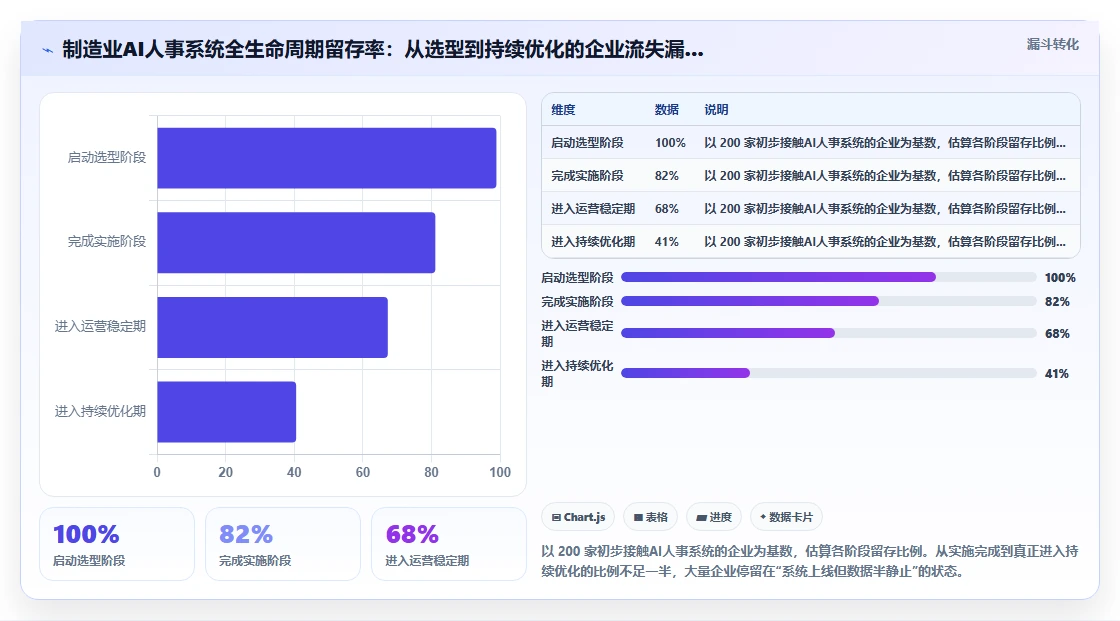The height and width of the screenshot is (621, 1120).
Task: Click the 进度 chip
Action: click(714, 517)
